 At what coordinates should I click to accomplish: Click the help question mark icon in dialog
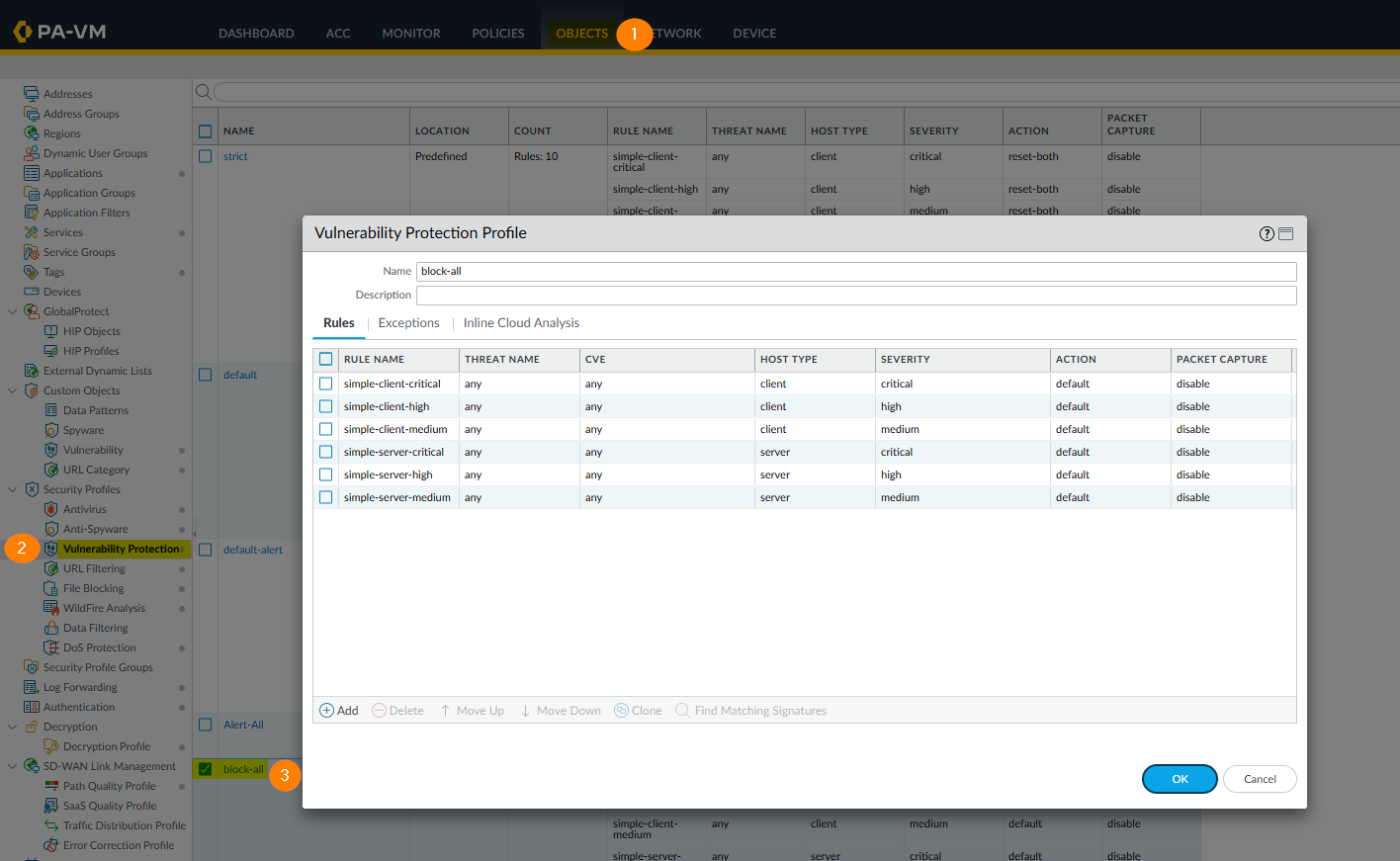(1267, 233)
